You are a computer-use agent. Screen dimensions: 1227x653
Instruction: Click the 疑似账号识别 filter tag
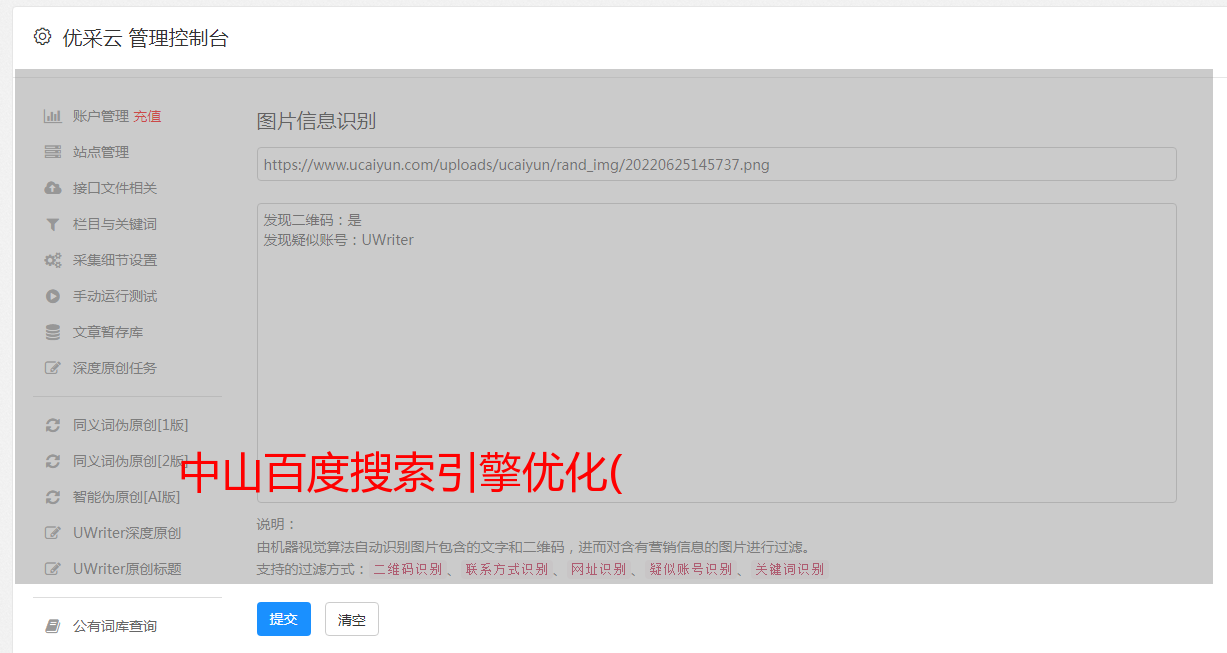coord(691,569)
